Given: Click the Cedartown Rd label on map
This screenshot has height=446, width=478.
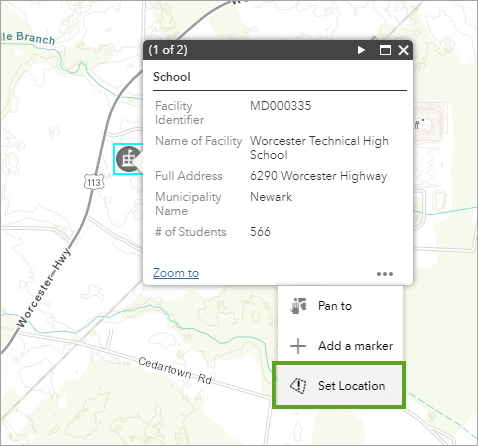Looking at the screenshot, I should [175, 370].
